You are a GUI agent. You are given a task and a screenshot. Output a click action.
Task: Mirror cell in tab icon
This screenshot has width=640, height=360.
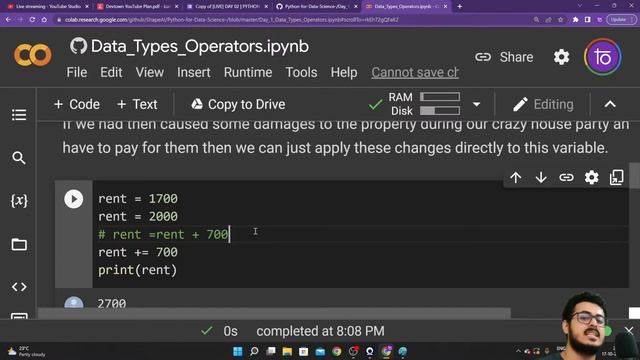(x=617, y=178)
